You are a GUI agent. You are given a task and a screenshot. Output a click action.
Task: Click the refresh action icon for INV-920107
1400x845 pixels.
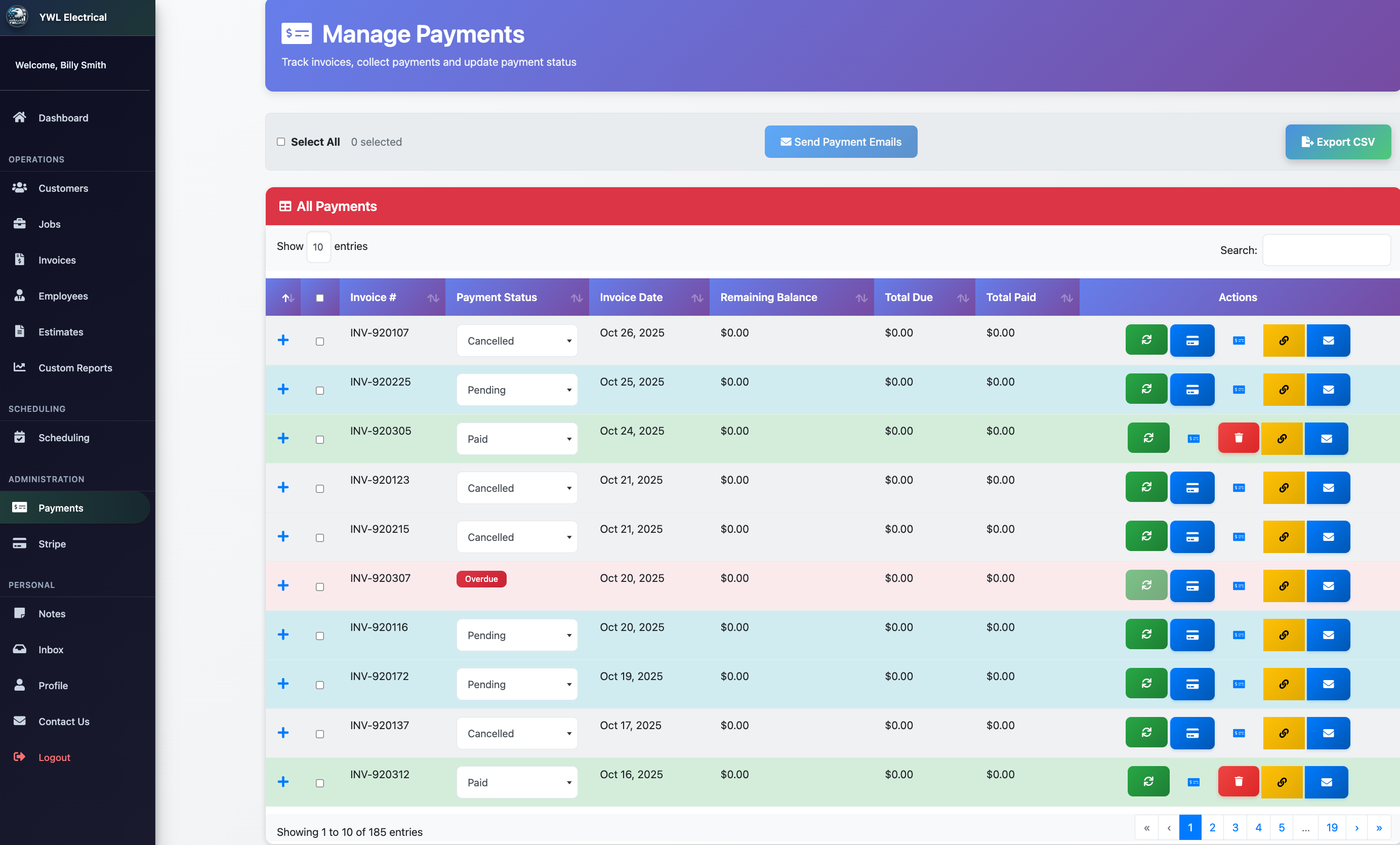(x=1146, y=340)
